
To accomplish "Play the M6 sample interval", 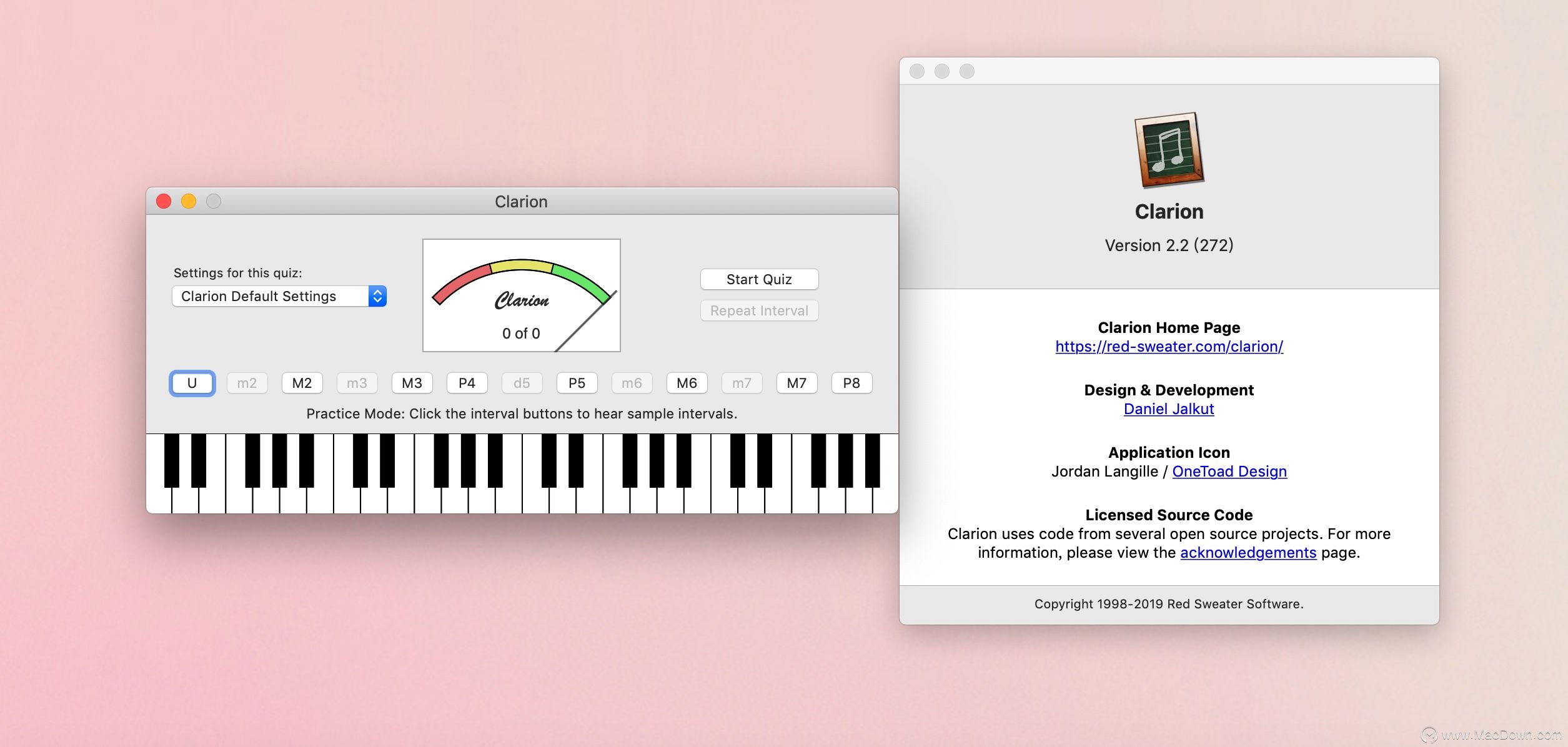I will pyautogui.click(x=687, y=383).
